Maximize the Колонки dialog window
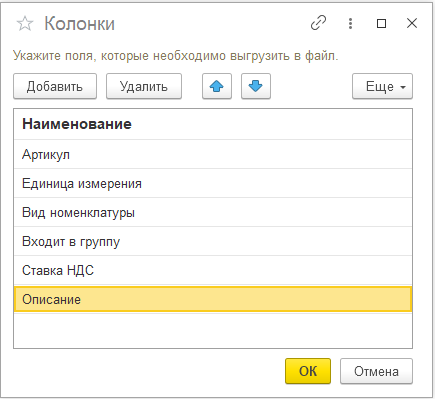Screen dimensions: 435x399 tap(381, 23)
